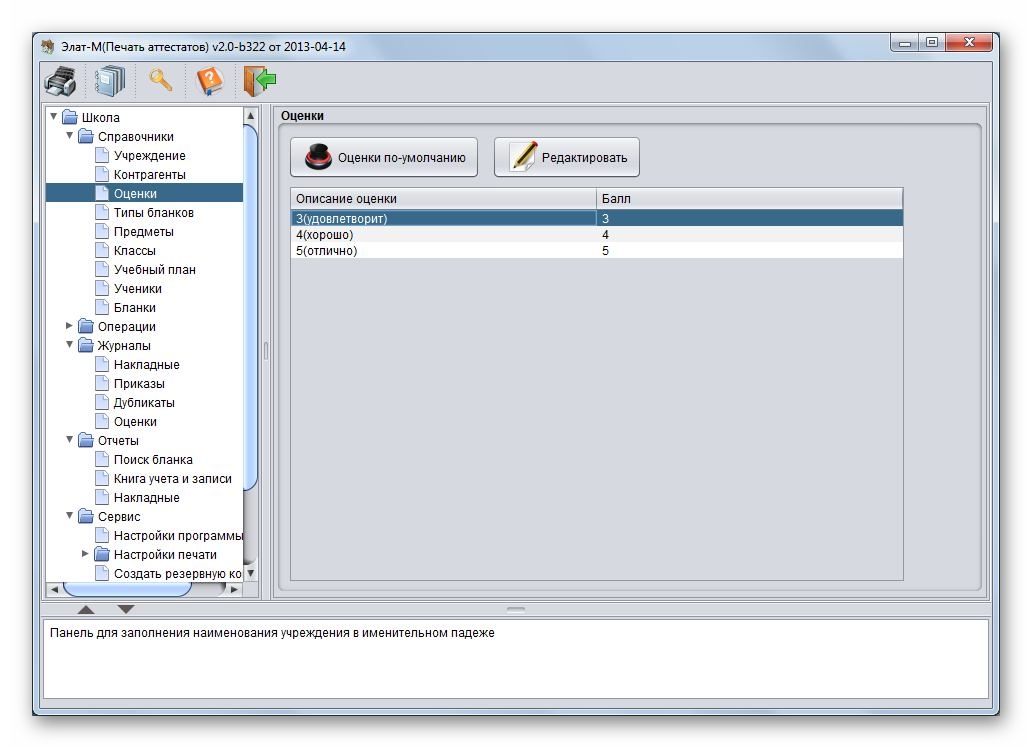Expand the Операции tree node

70,326
